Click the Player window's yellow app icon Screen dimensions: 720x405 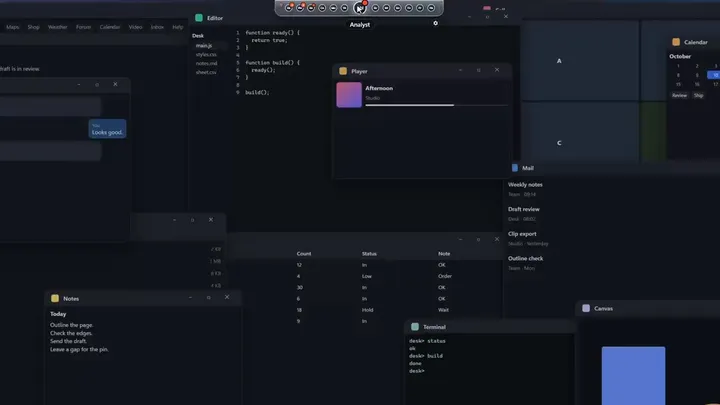pos(343,71)
